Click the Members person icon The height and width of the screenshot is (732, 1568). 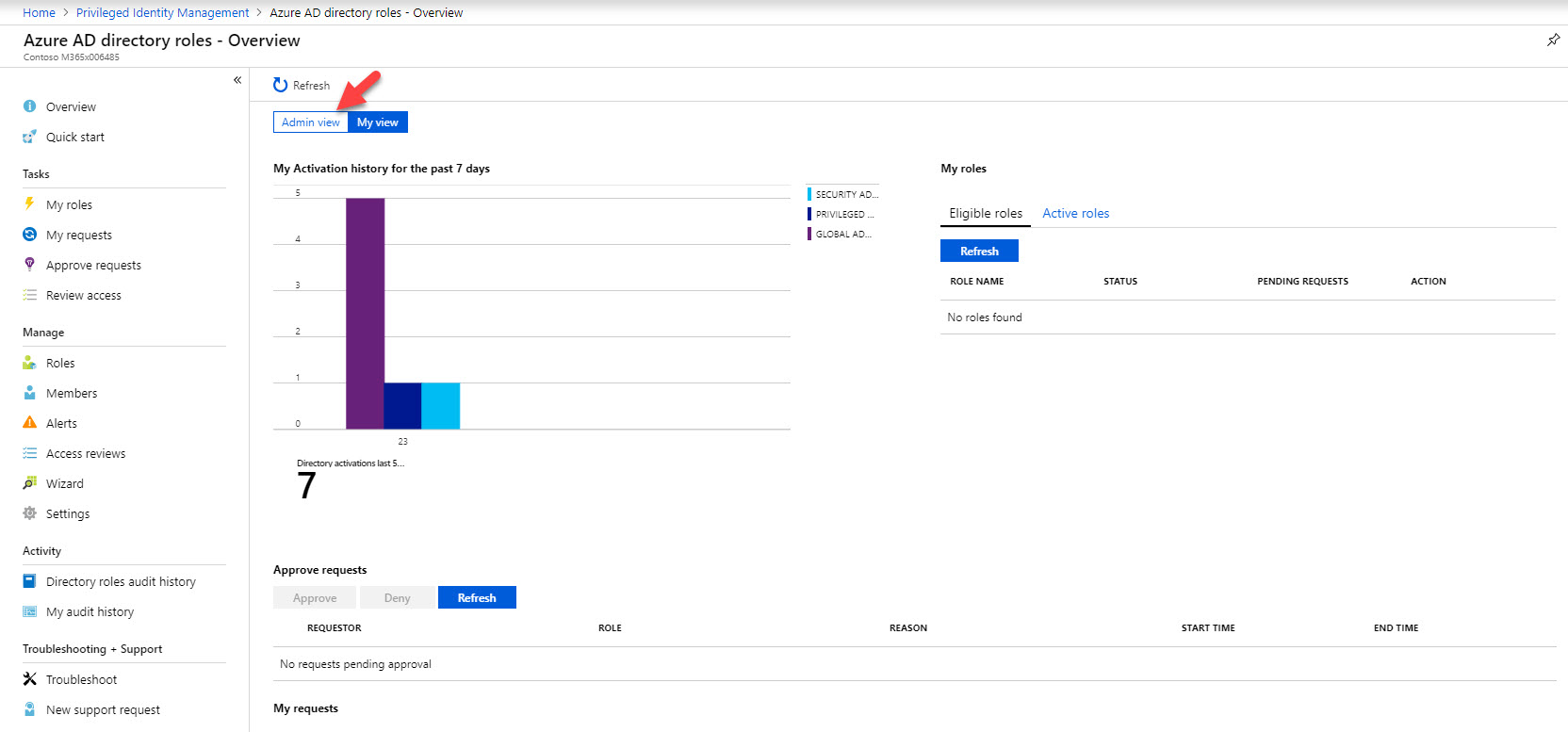[x=29, y=393]
